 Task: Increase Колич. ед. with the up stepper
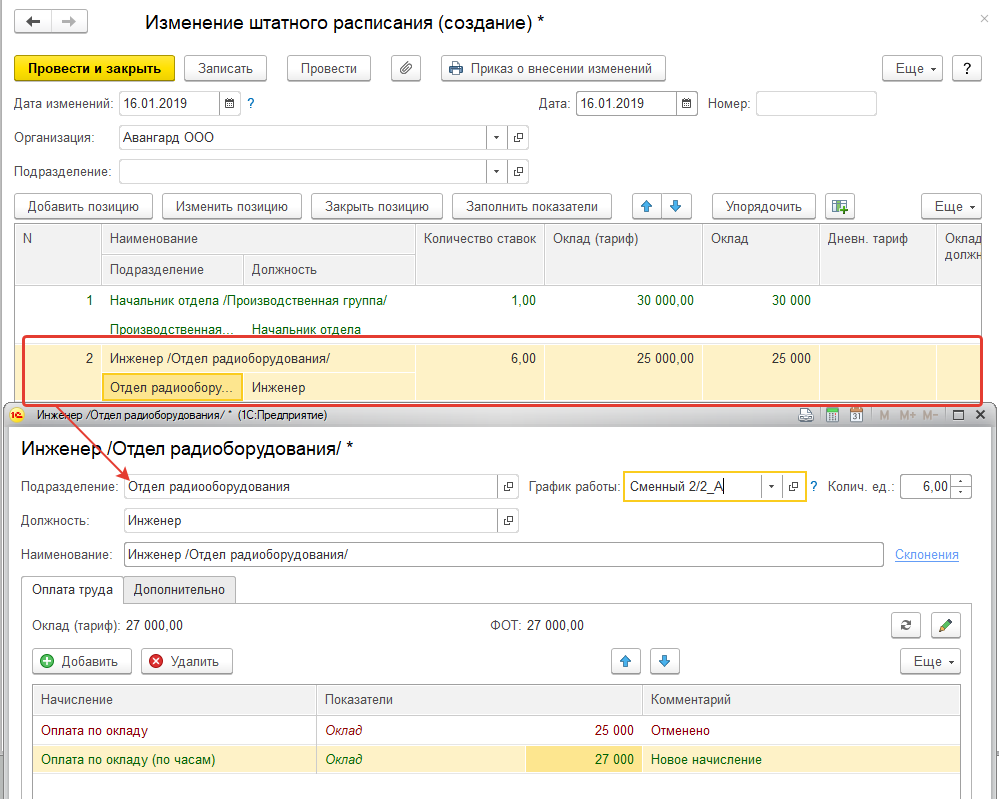[962, 481]
